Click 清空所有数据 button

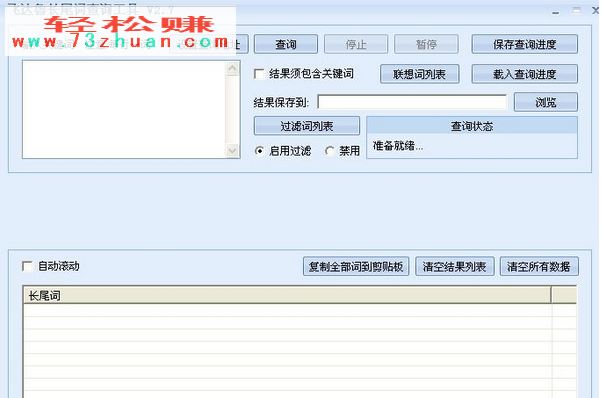coord(539,266)
